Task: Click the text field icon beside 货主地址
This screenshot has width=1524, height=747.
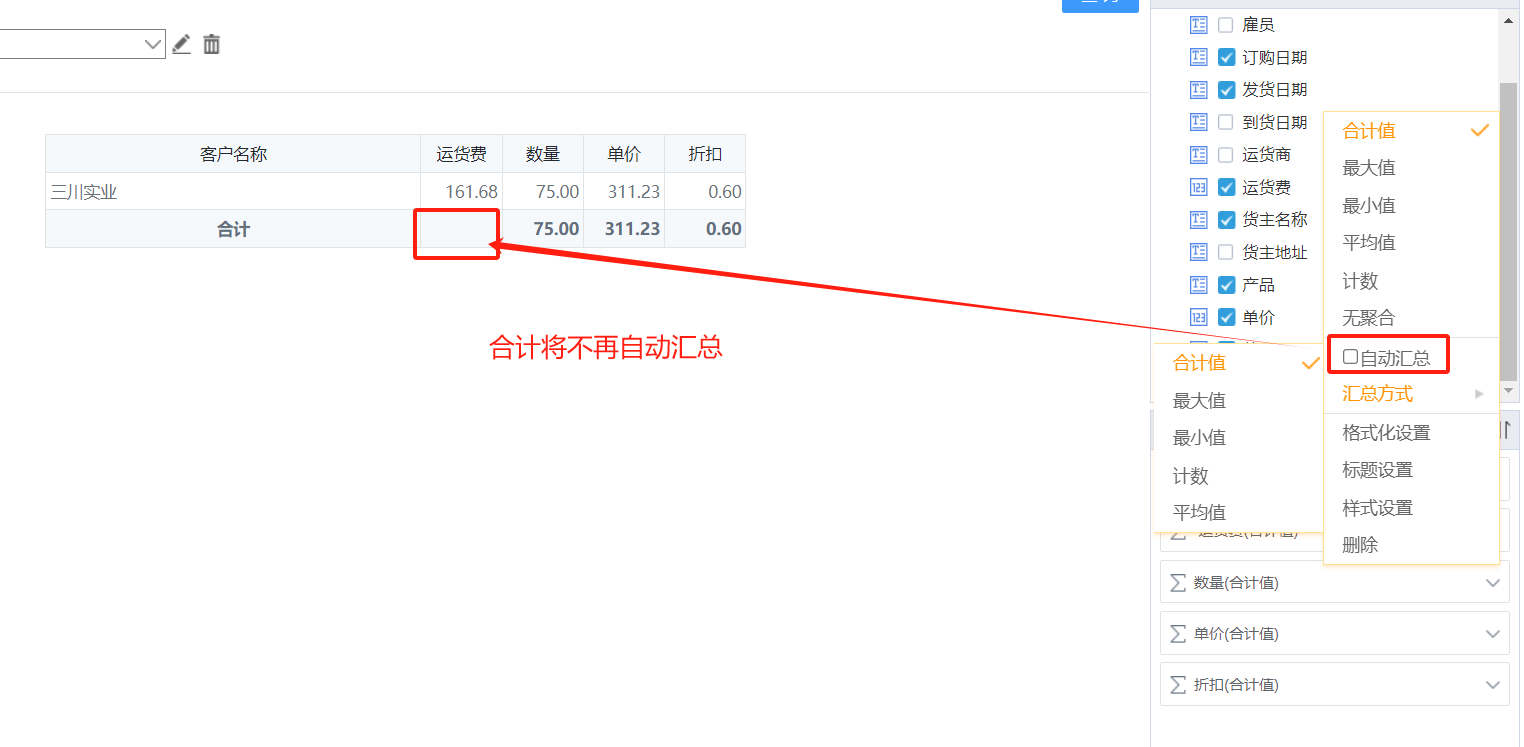Action: pos(1198,252)
